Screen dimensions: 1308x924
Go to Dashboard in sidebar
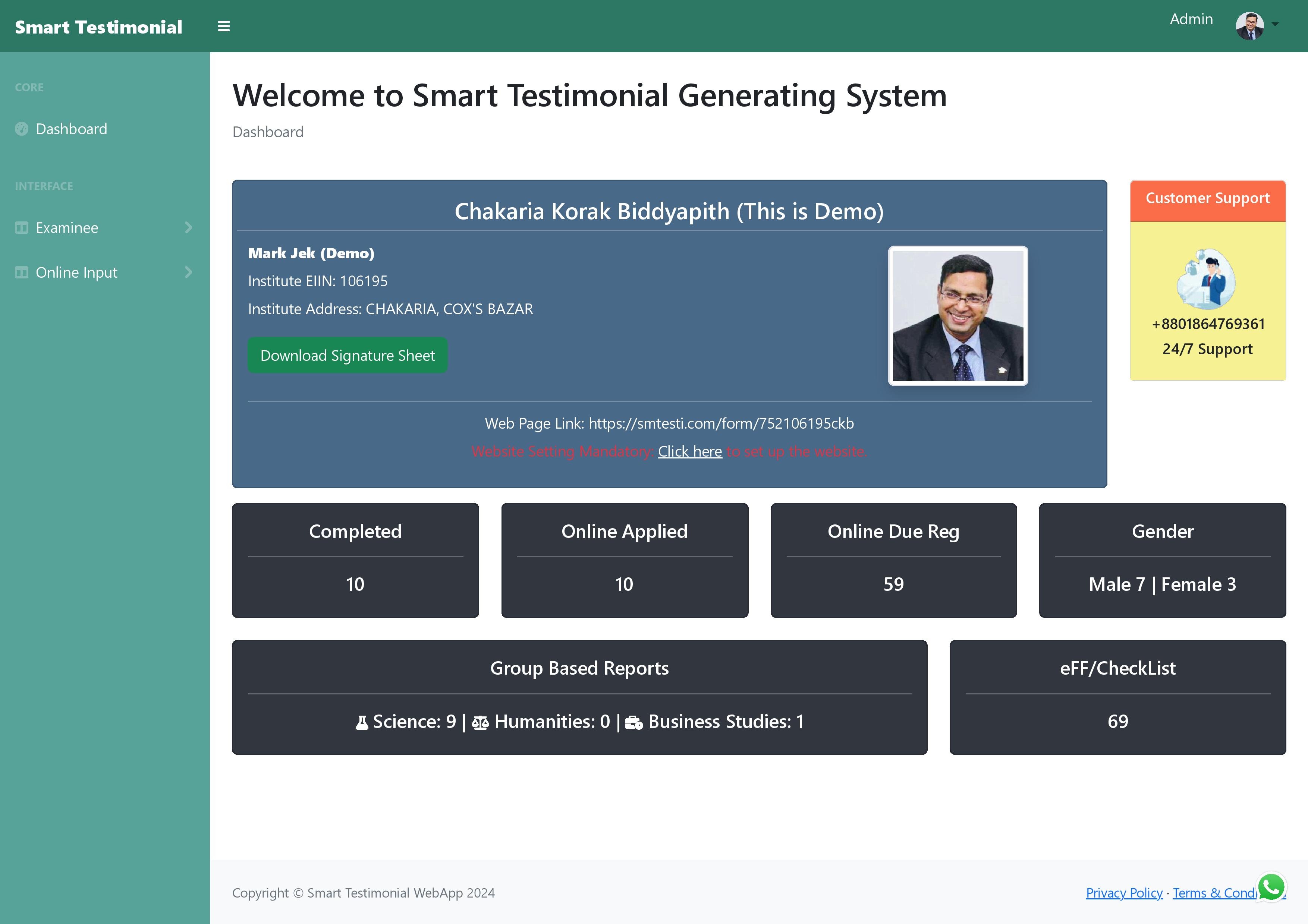pos(71,129)
